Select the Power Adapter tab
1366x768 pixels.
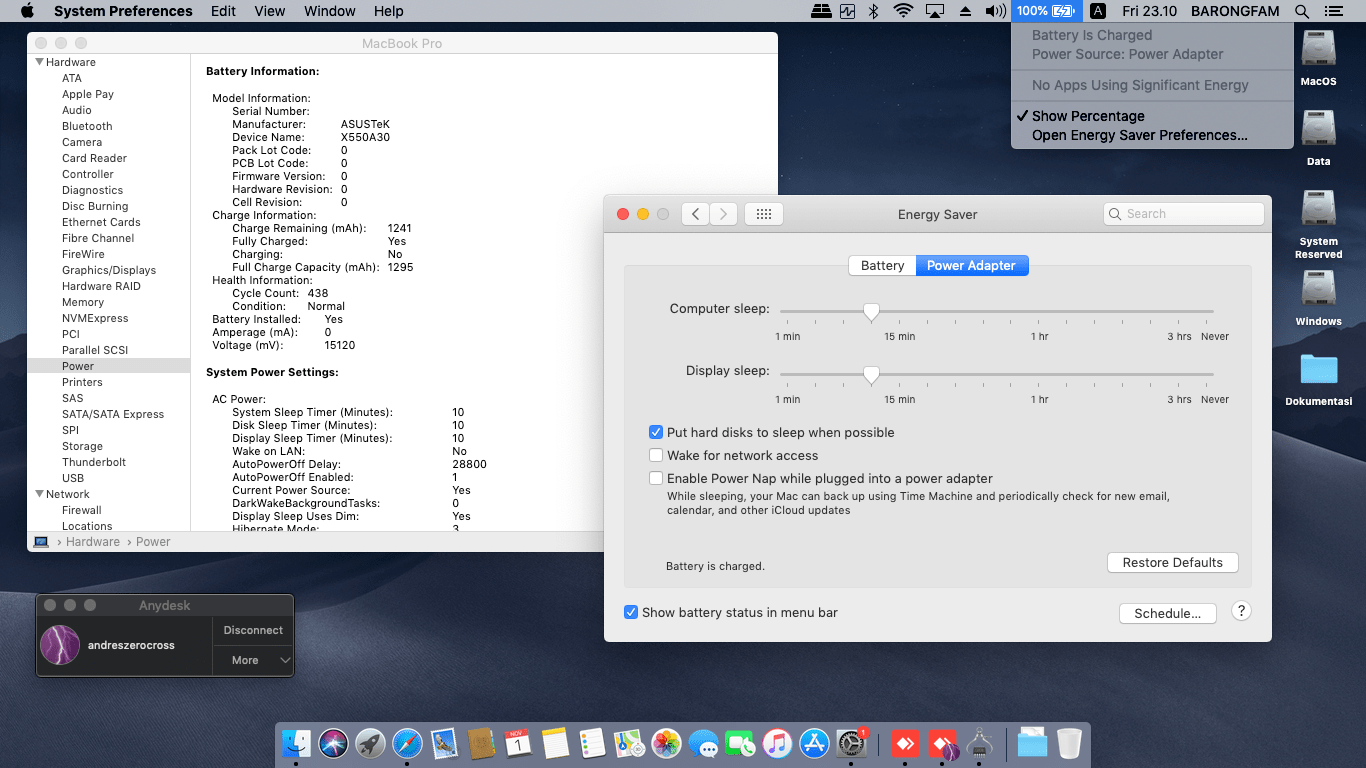coord(971,265)
